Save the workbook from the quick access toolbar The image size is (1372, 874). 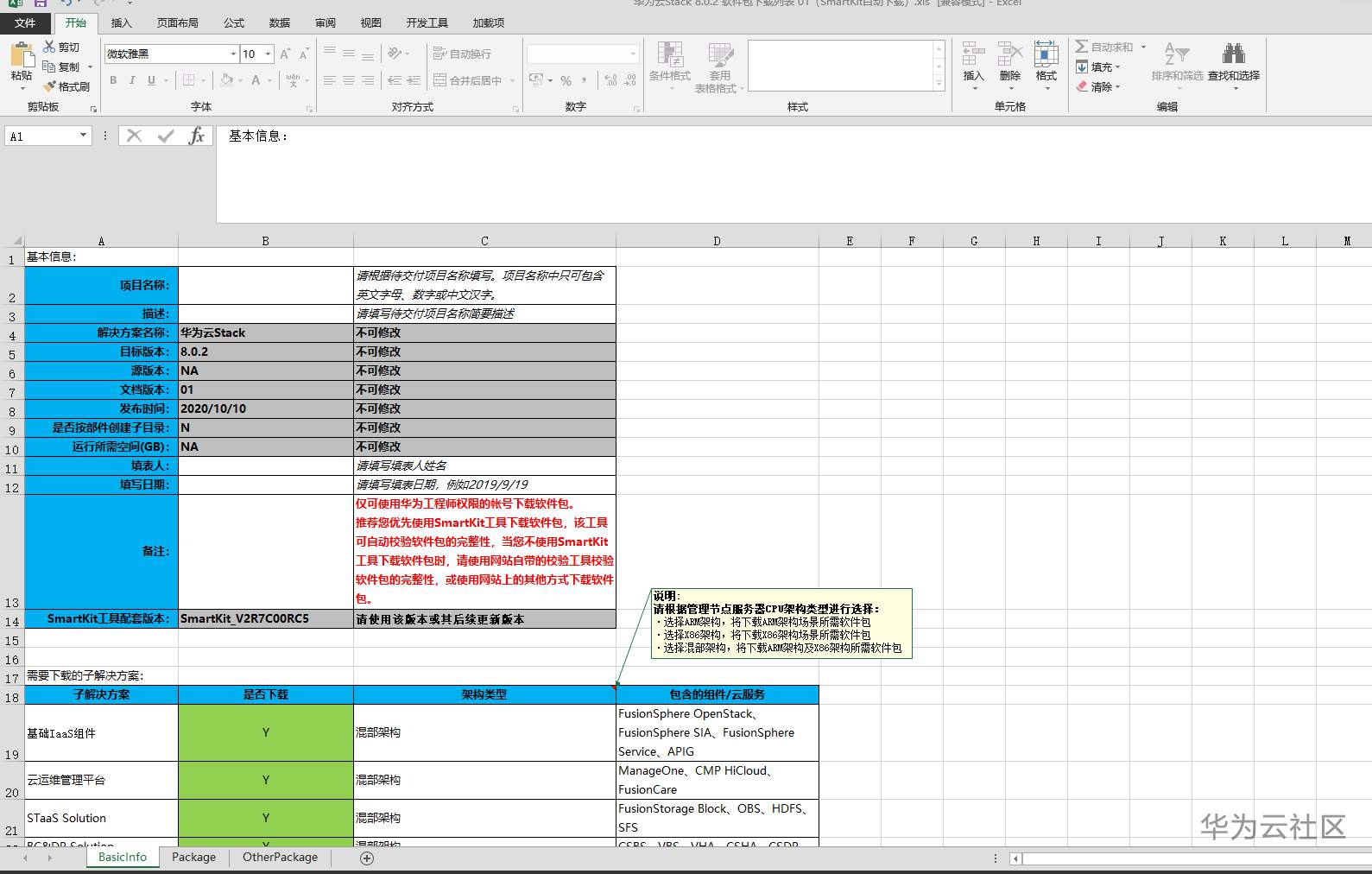click(41, 3)
